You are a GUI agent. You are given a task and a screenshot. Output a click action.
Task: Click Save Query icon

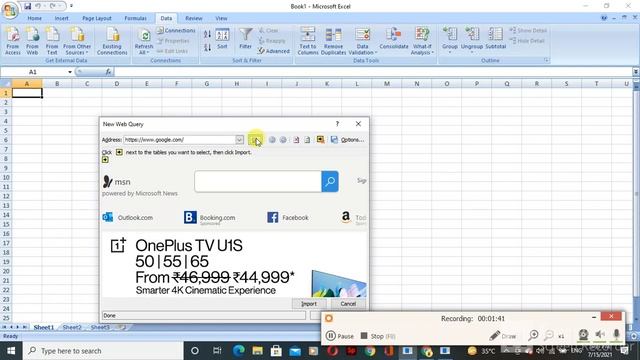click(334, 140)
